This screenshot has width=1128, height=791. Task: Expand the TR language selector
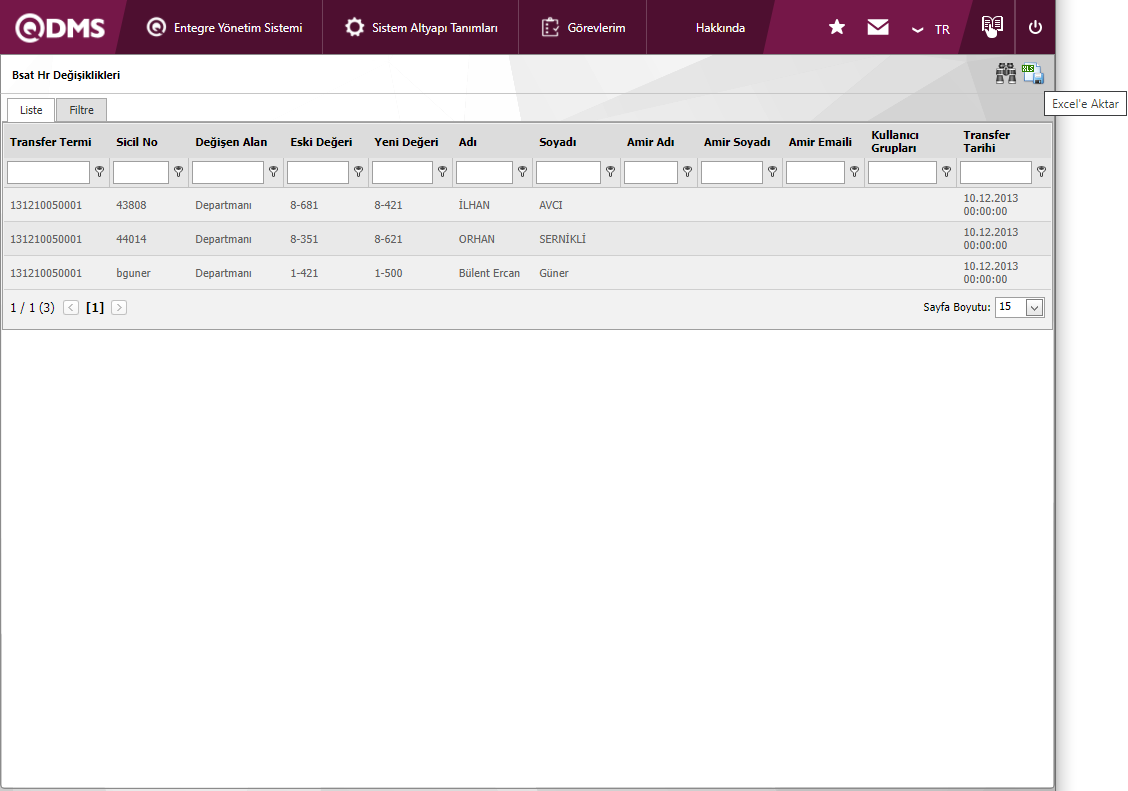[x=931, y=29]
